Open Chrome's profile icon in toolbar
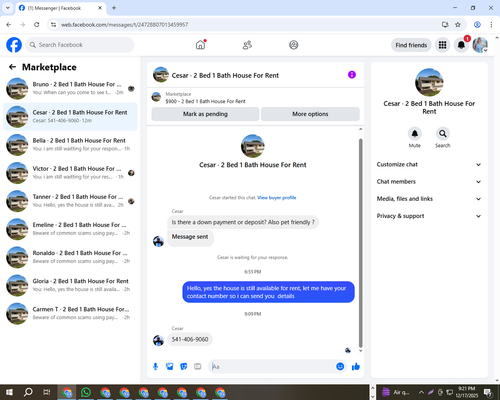The image size is (500, 400). pyautogui.click(x=477, y=25)
